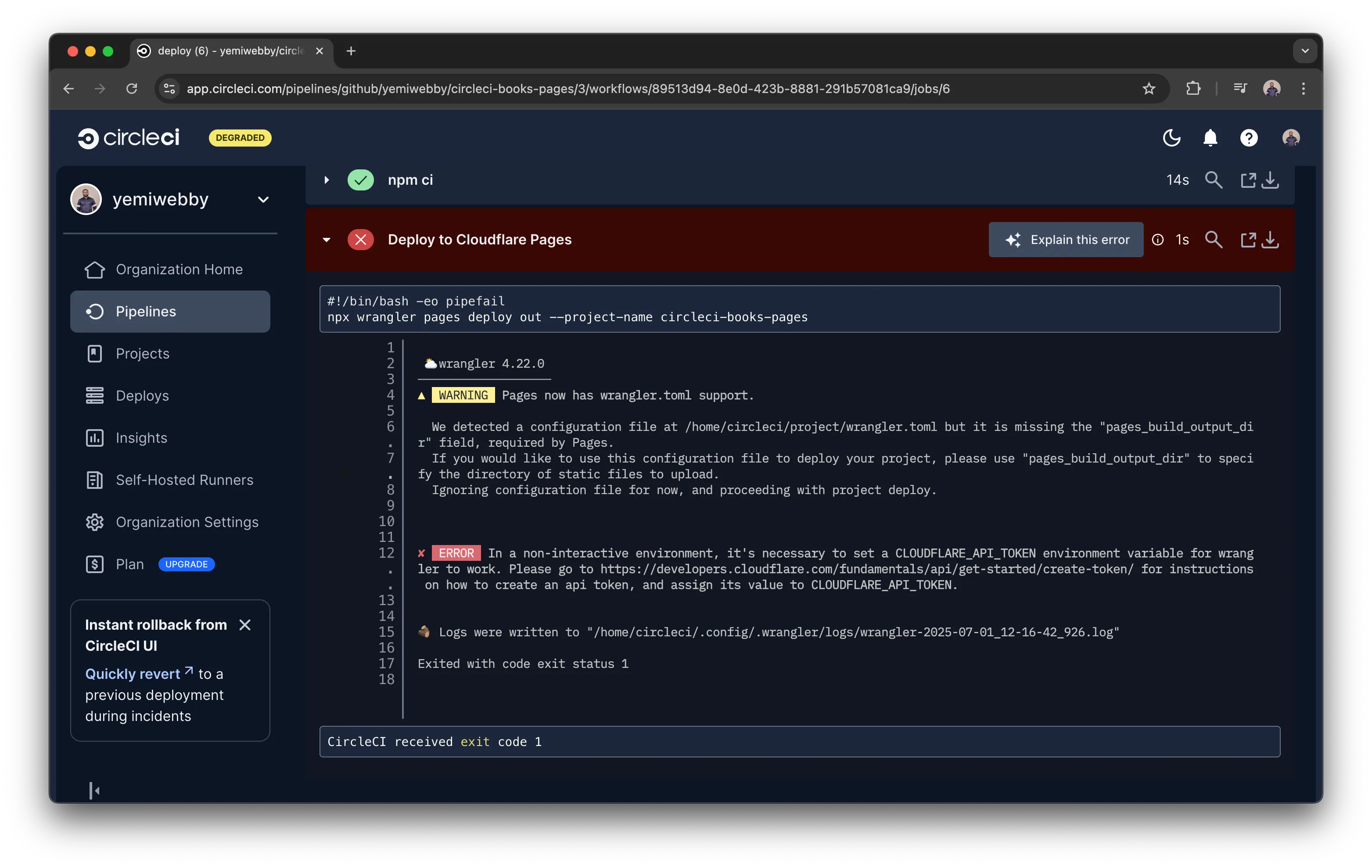Screen dimensions: 1372x868
Task: Bookmark this page with star icon
Action: point(1149,89)
